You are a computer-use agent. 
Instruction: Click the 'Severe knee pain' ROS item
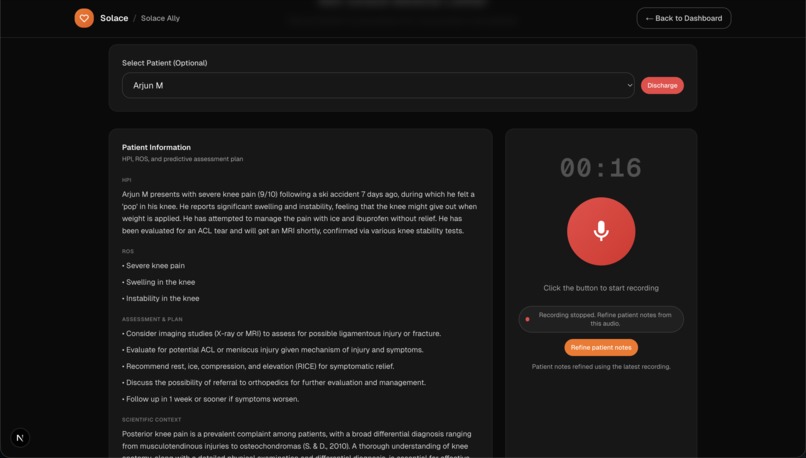coord(153,266)
